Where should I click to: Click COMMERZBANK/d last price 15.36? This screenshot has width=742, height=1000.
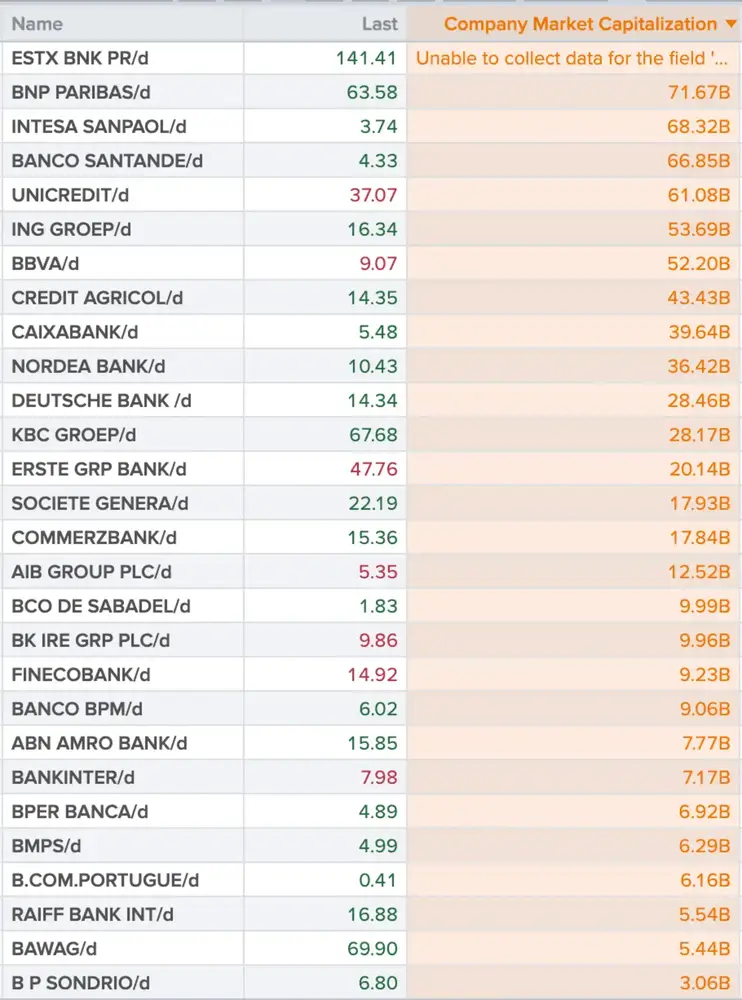[x=373, y=538]
